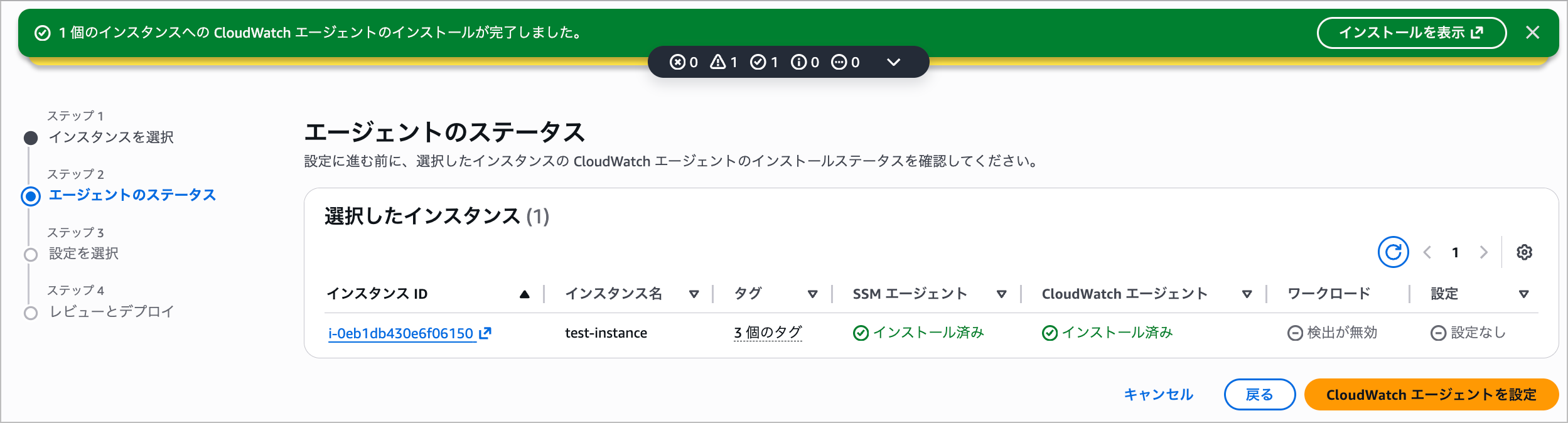This screenshot has width=1568, height=423.
Task: Sort by CloudWatch エージェント column arrow
Action: [x=1247, y=294]
